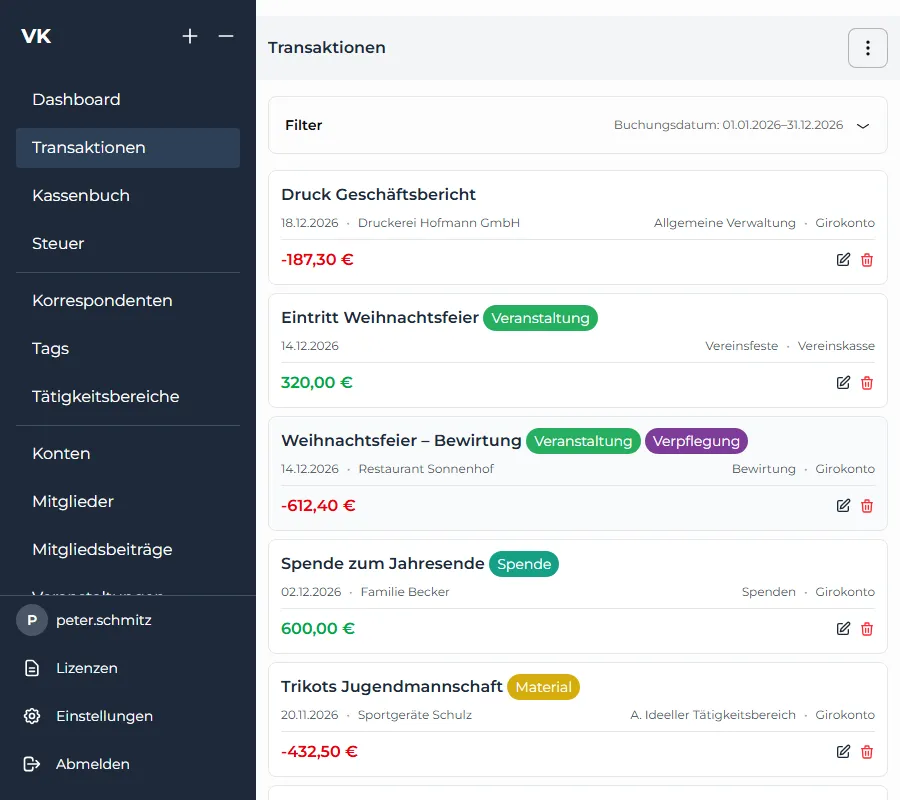This screenshot has height=800, width=900.
Task: Open Tätigkeitsbereiche in the sidebar
Action: [x=128, y=397]
